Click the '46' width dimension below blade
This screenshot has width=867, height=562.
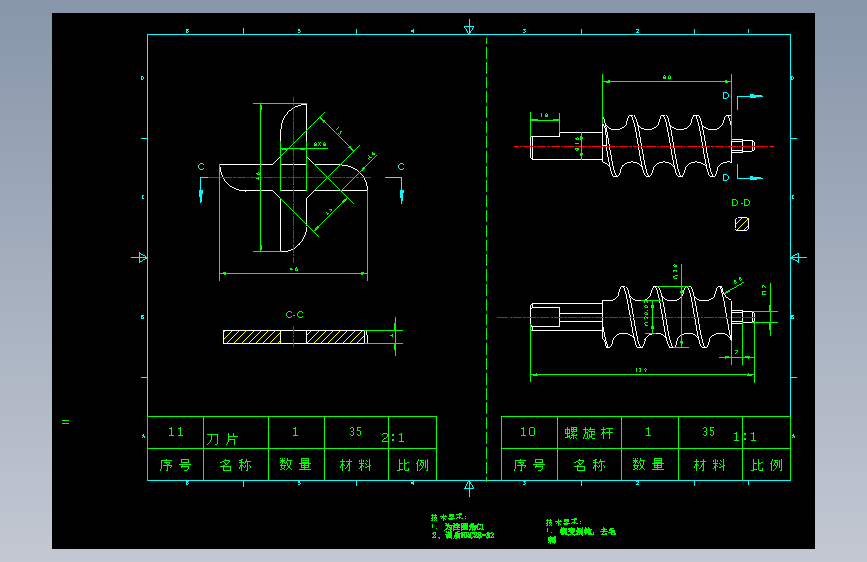point(294,269)
